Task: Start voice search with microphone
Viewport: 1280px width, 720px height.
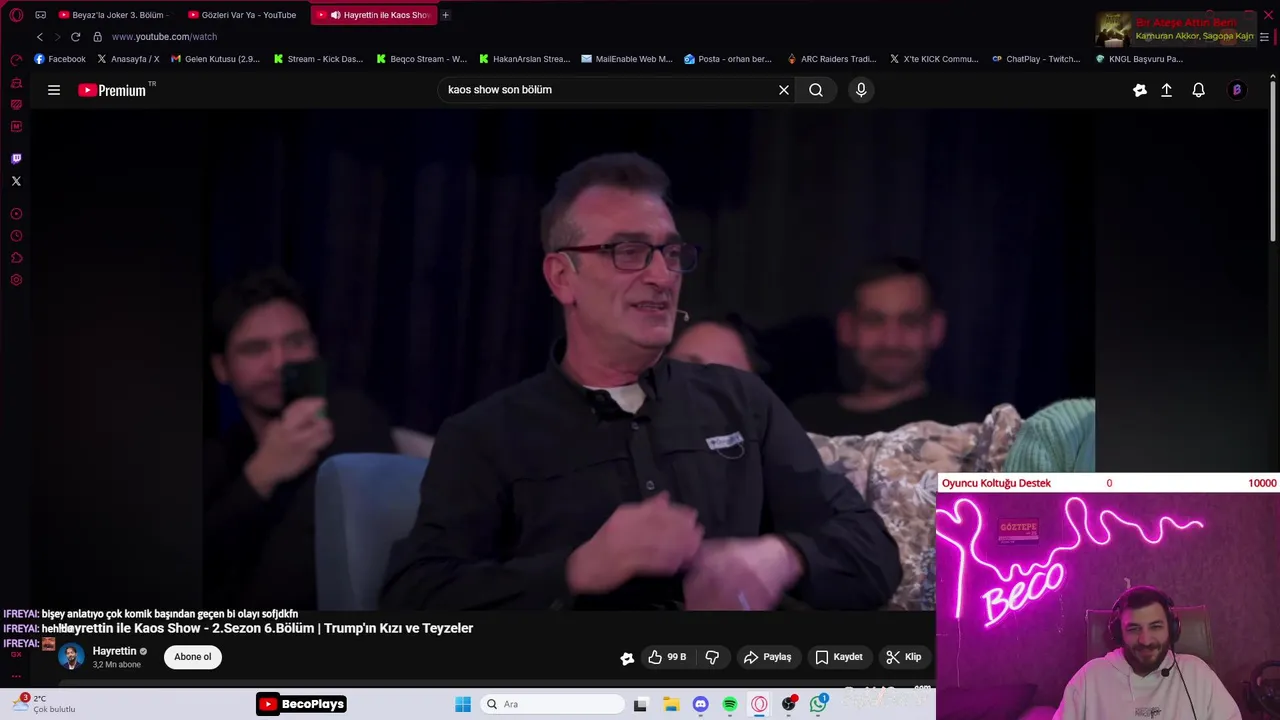Action: 861,90
